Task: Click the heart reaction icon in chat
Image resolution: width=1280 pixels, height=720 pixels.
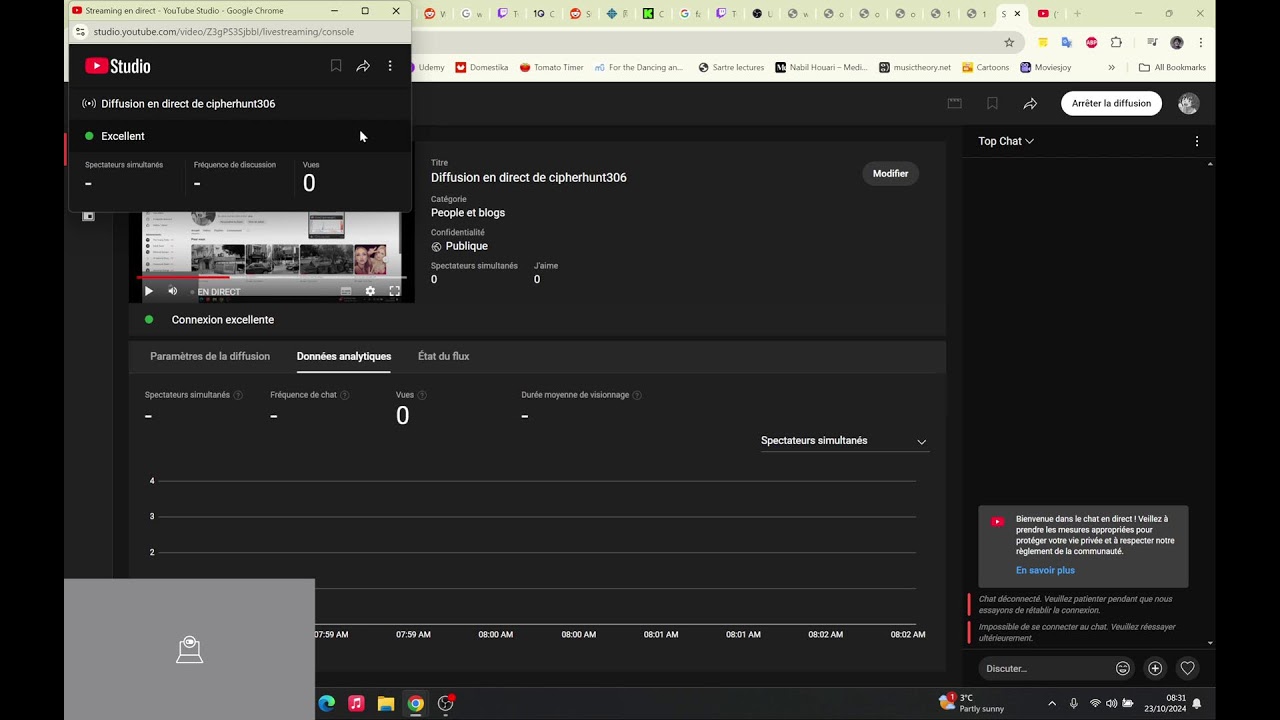Action: (x=1187, y=668)
